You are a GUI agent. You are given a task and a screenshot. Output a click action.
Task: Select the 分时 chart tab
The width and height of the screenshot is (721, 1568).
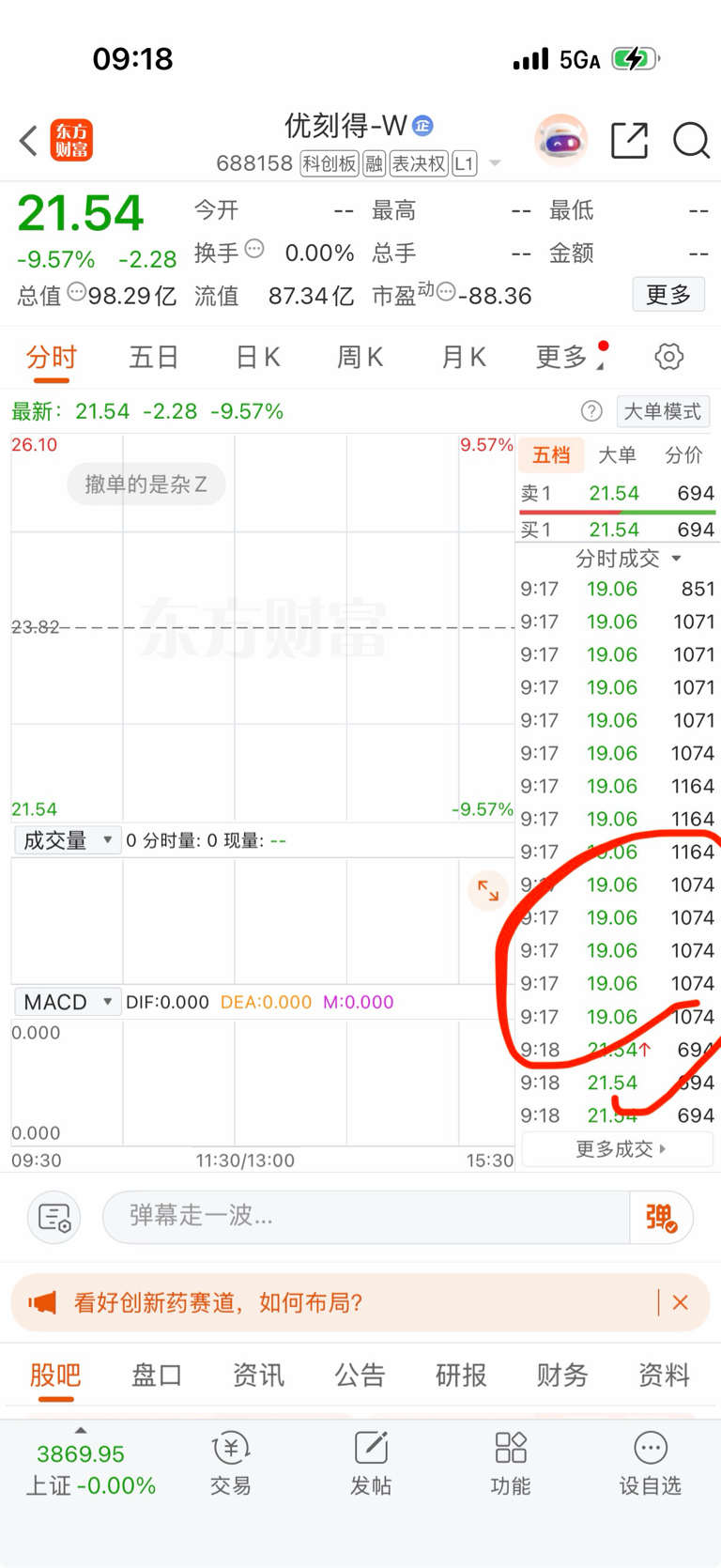[x=52, y=358]
